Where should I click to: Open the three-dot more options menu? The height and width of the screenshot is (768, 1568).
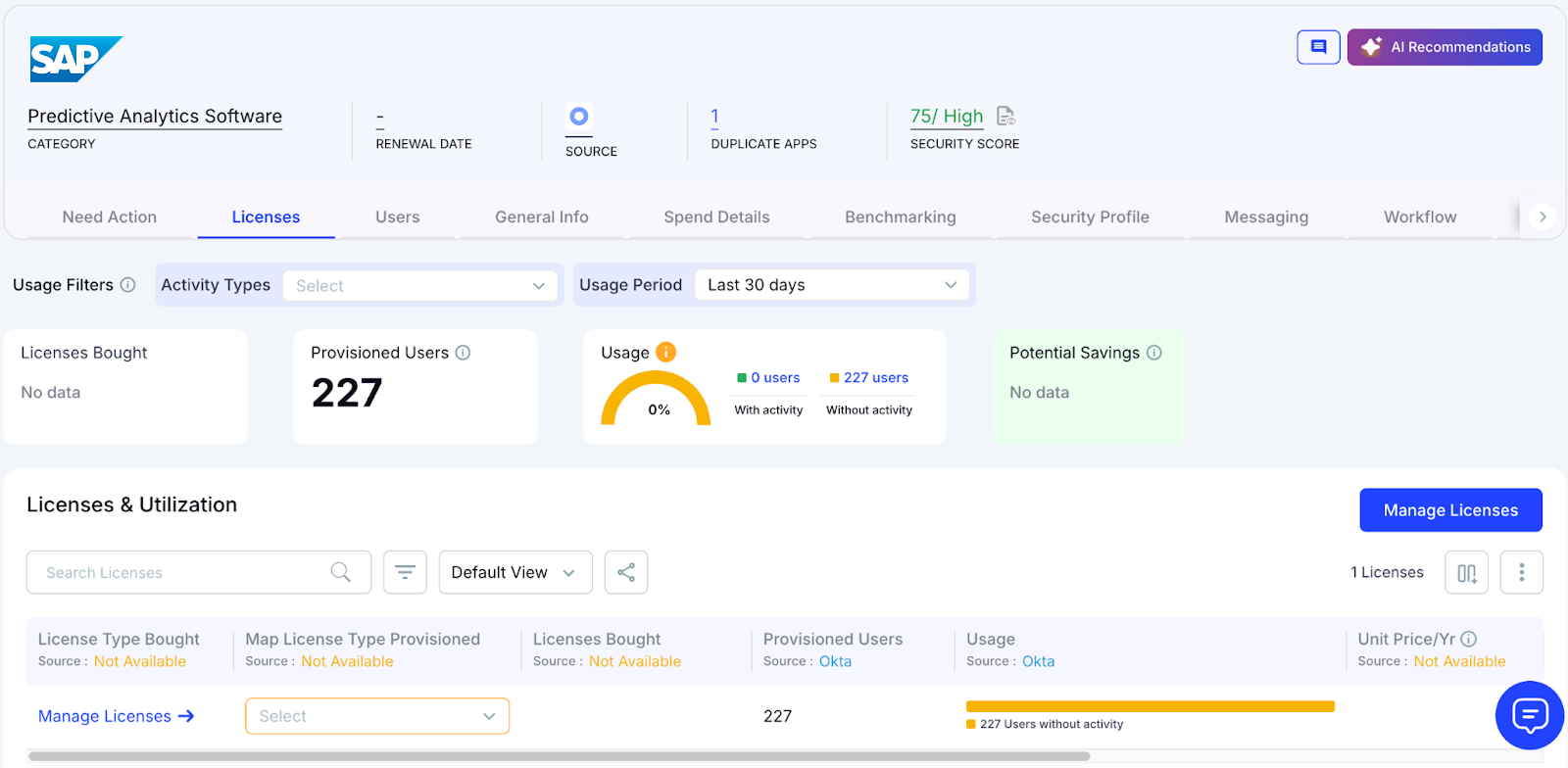pos(1522,572)
